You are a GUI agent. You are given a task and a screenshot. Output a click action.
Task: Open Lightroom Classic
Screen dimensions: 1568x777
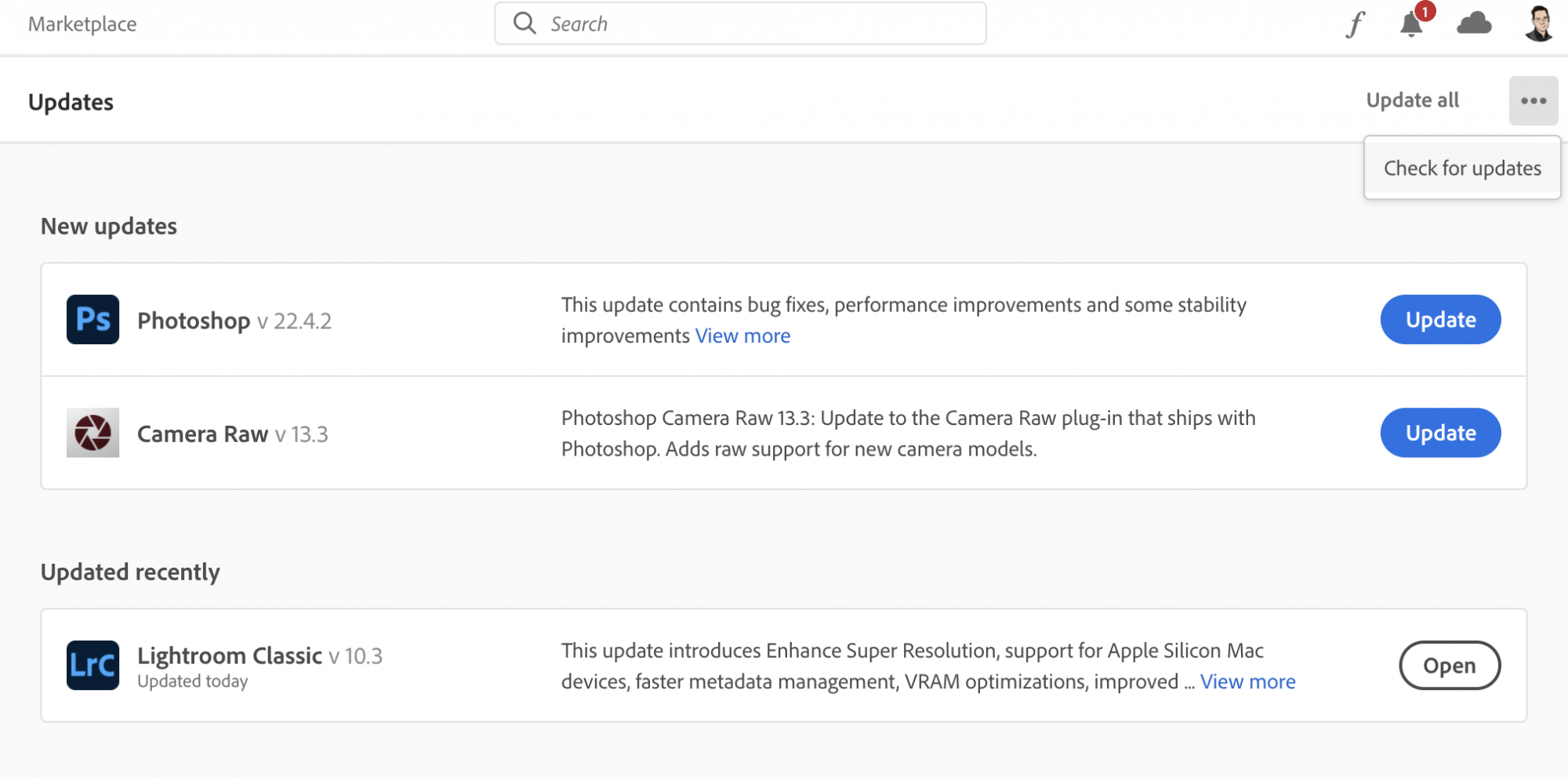pyautogui.click(x=1449, y=666)
